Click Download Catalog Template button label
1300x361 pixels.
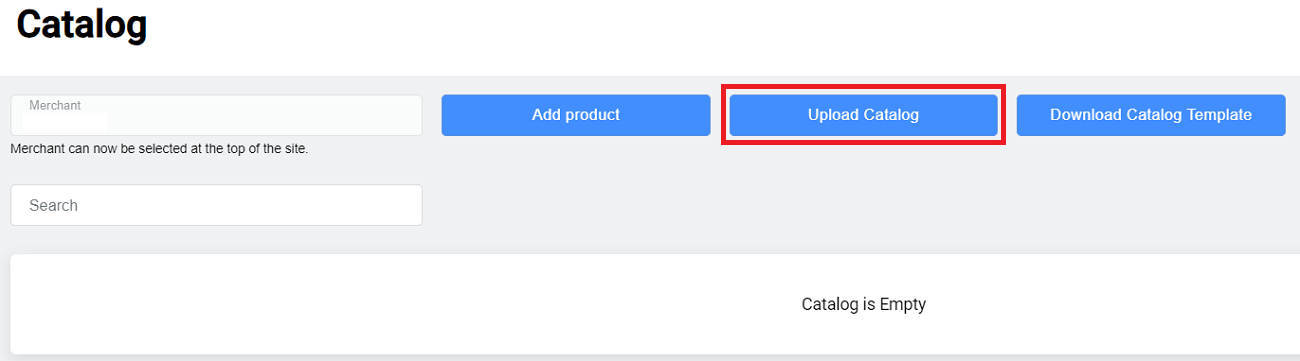point(1151,115)
